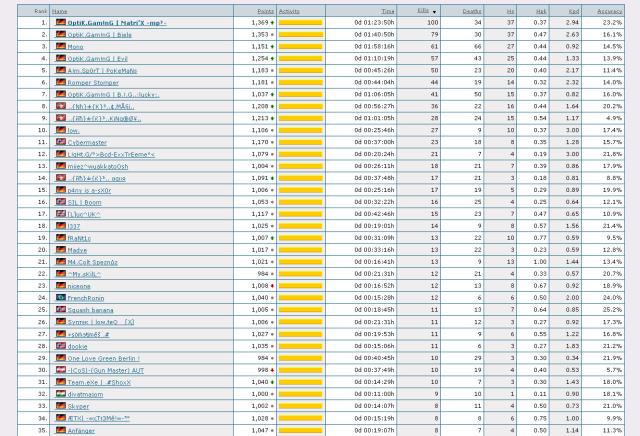The image size is (640, 436).
Task: Click the Kills sort arrow indicator
Action: (x=434, y=10)
